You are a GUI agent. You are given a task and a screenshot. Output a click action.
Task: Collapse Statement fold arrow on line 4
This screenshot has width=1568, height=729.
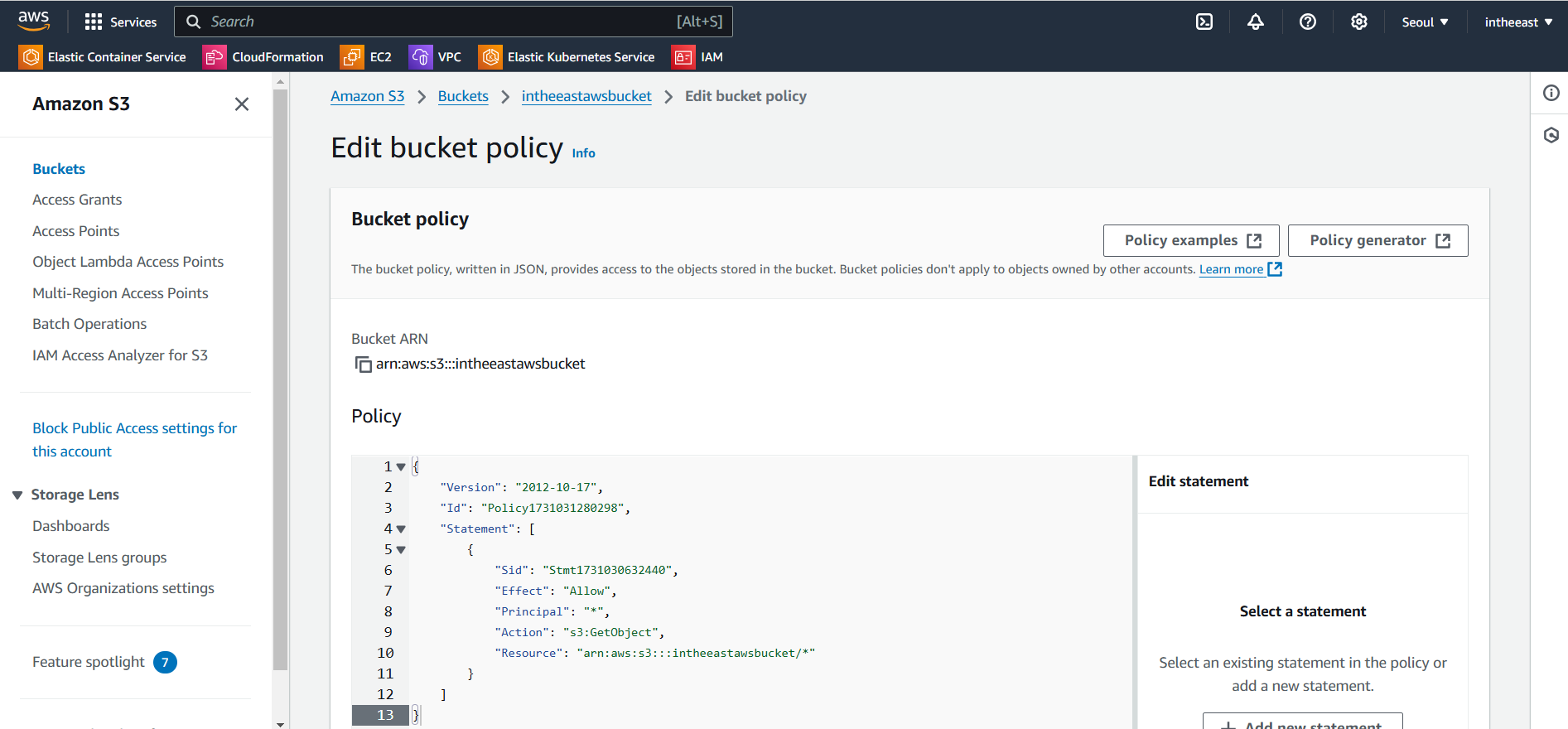point(401,529)
